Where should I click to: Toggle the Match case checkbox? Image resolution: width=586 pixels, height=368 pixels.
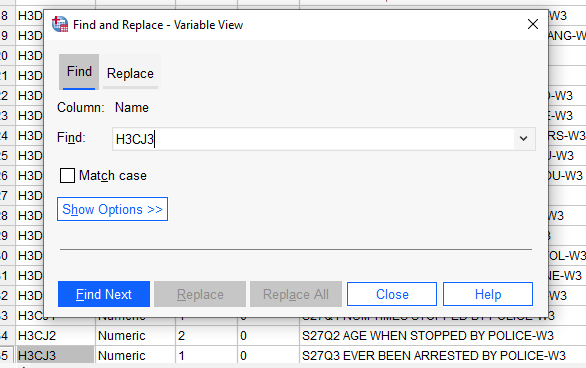pos(67,176)
